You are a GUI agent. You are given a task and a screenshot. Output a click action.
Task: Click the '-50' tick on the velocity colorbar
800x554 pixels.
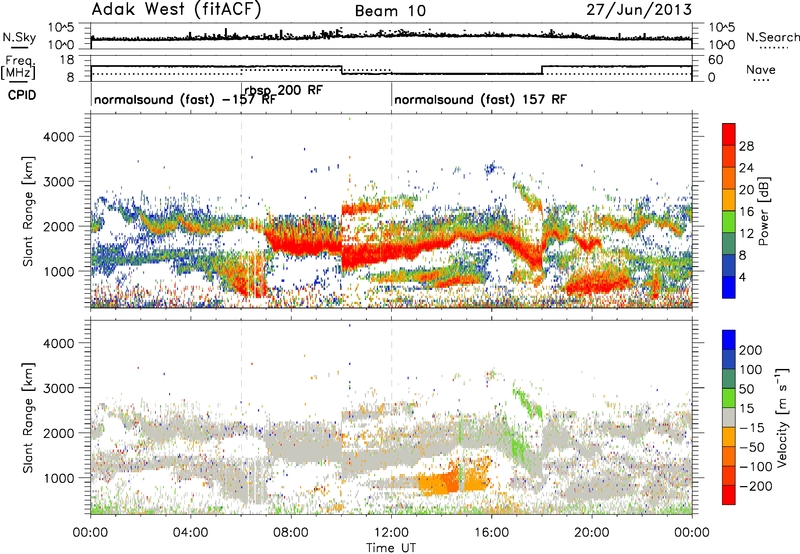(x=752, y=447)
